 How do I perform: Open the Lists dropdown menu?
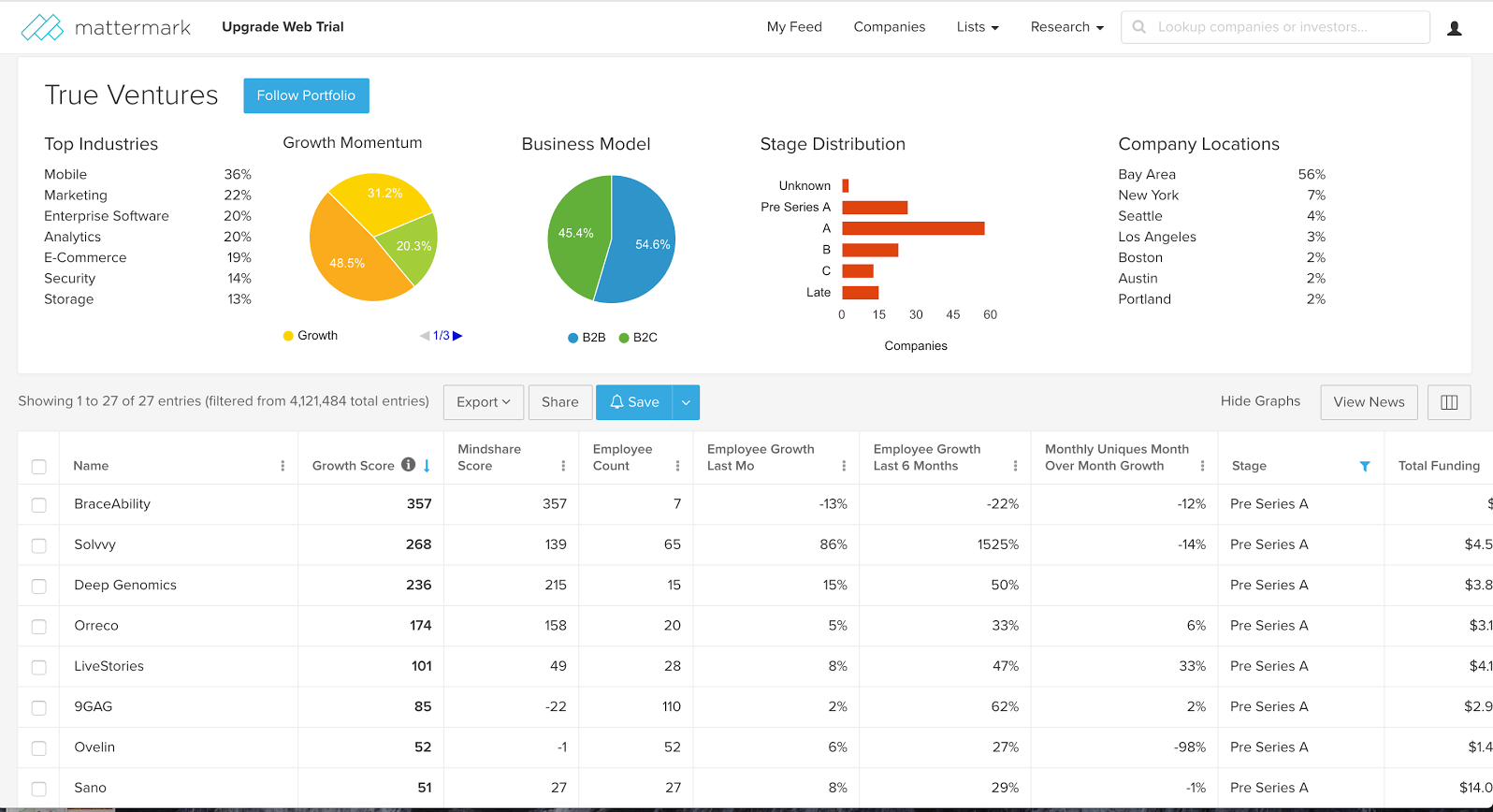(x=978, y=27)
